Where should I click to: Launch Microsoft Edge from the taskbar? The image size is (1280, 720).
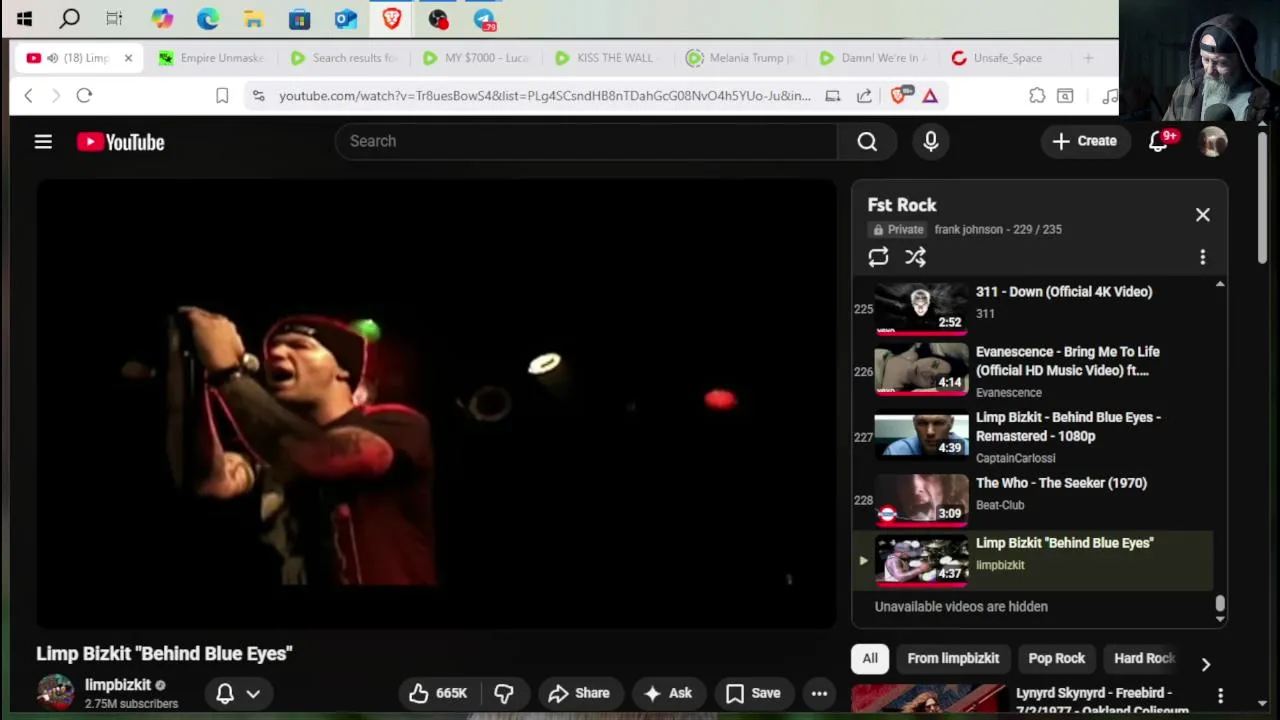point(208,19)
